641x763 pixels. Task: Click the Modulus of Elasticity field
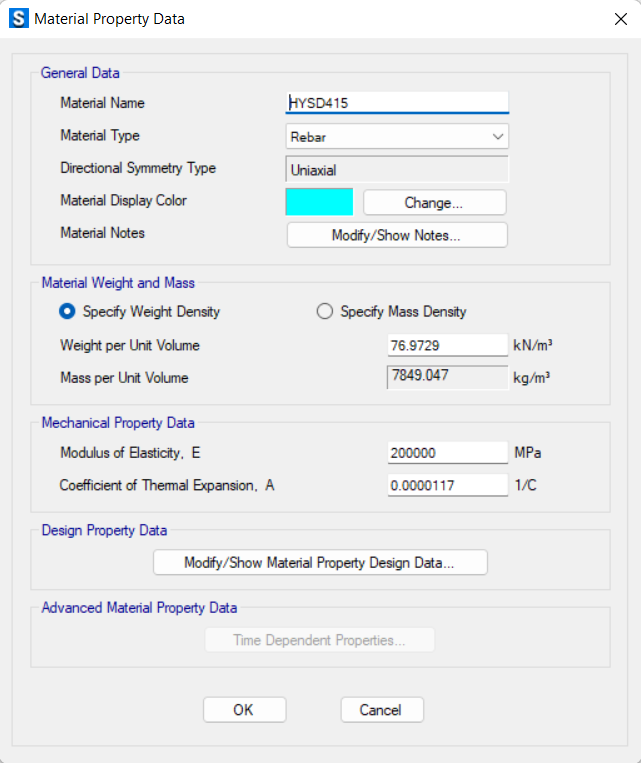(x=447, y=453)
